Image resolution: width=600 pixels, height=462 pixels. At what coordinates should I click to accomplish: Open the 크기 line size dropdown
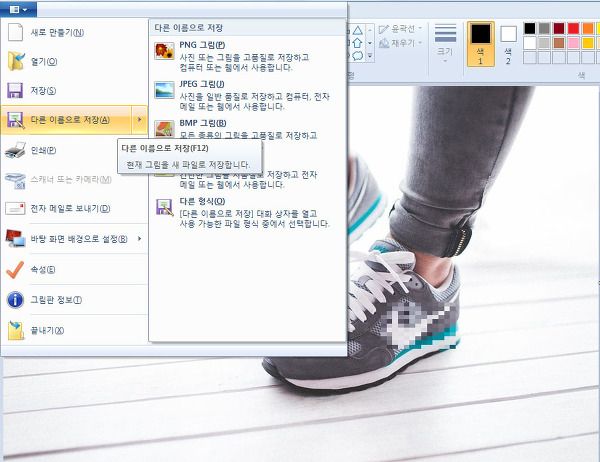[x=445, y=44]
